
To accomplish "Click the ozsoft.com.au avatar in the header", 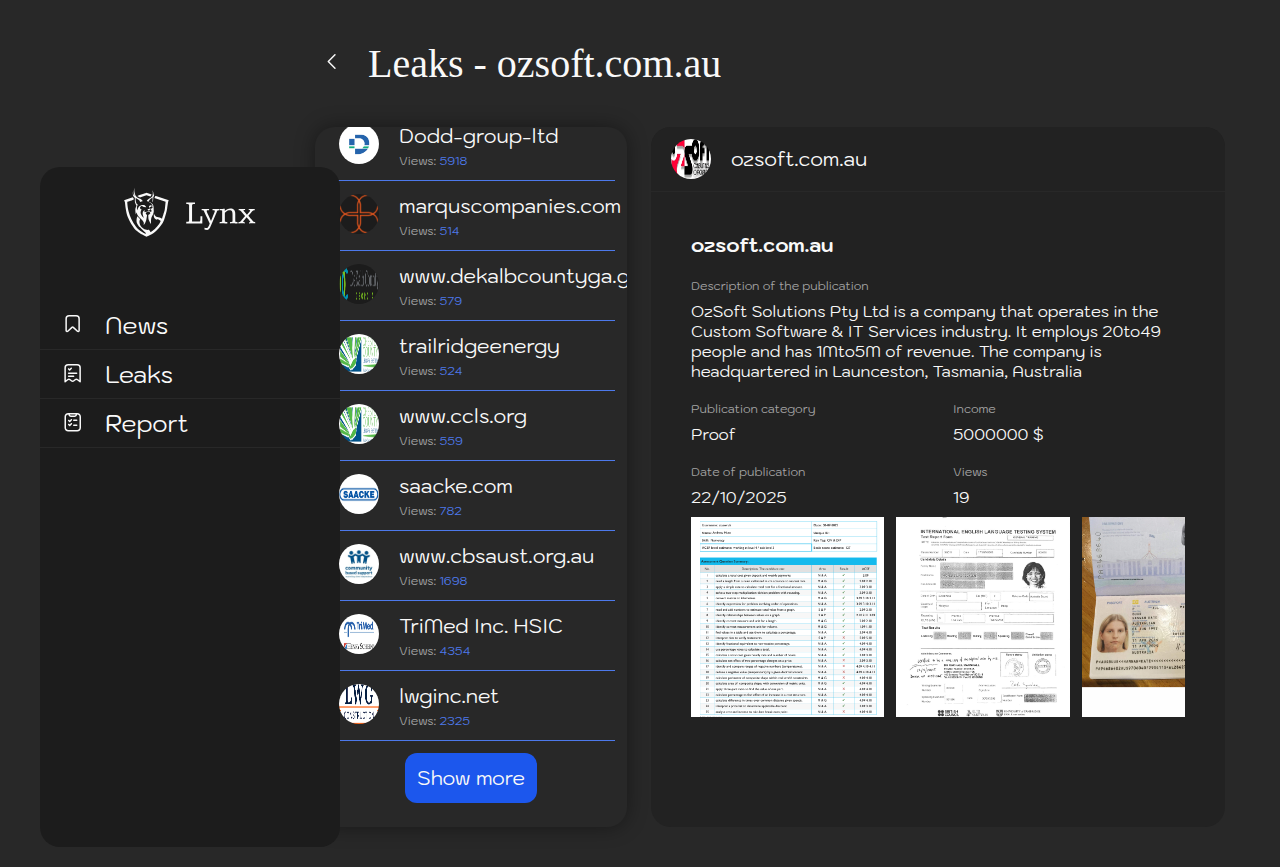I will point(691,159).
